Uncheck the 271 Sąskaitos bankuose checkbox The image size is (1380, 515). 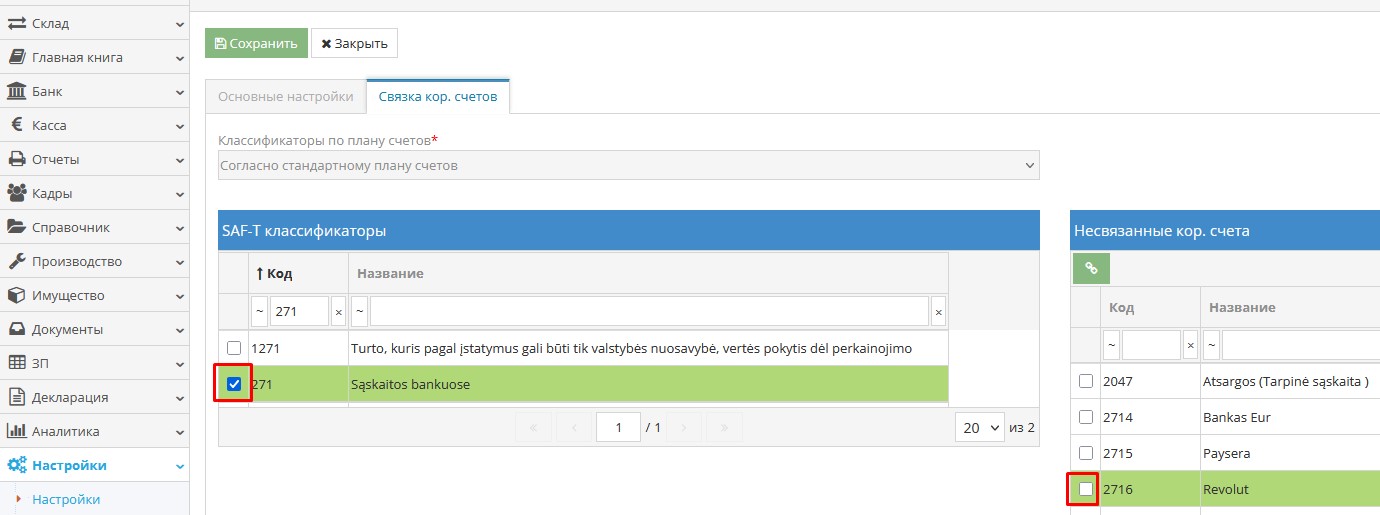pos(234,384)
